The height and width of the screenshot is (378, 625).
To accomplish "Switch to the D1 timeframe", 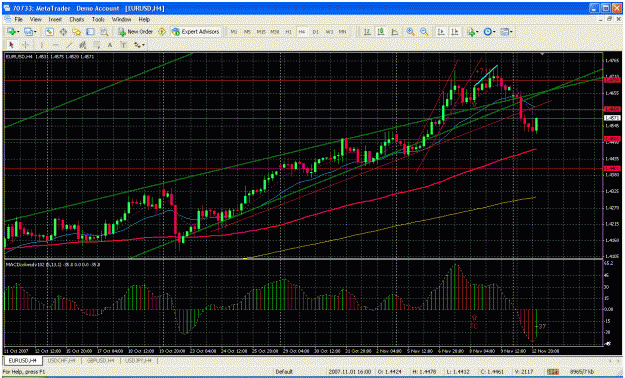I will pos(316,32).
